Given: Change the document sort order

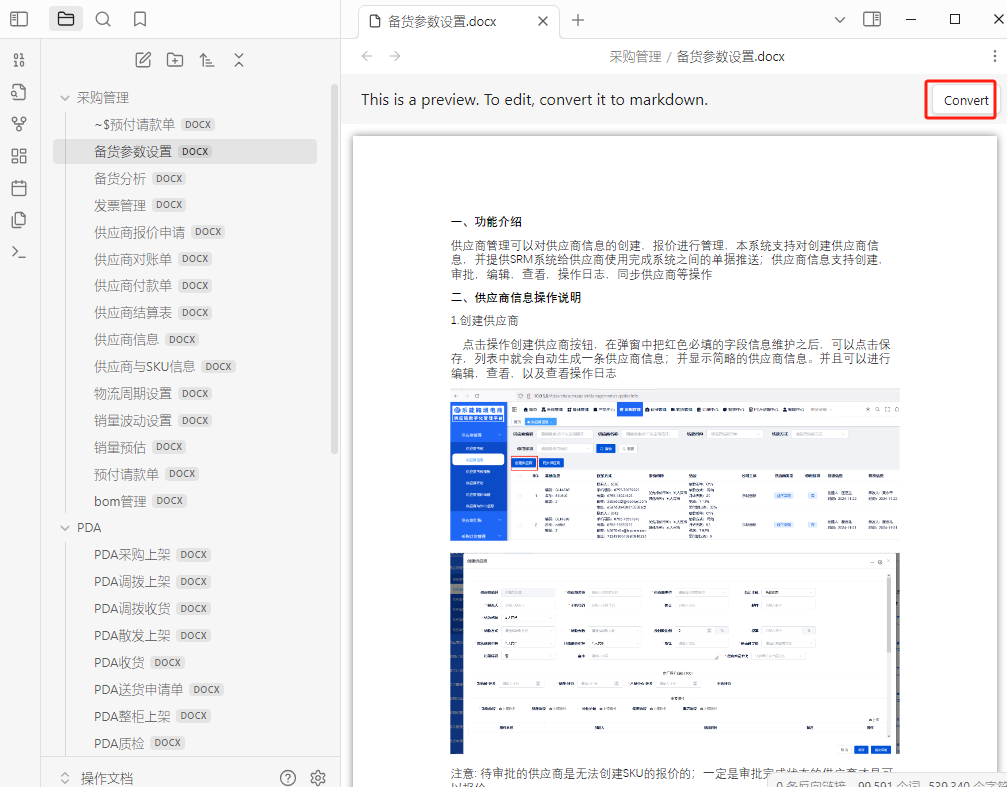Looking at the screenshot, I should coord(207,60).
